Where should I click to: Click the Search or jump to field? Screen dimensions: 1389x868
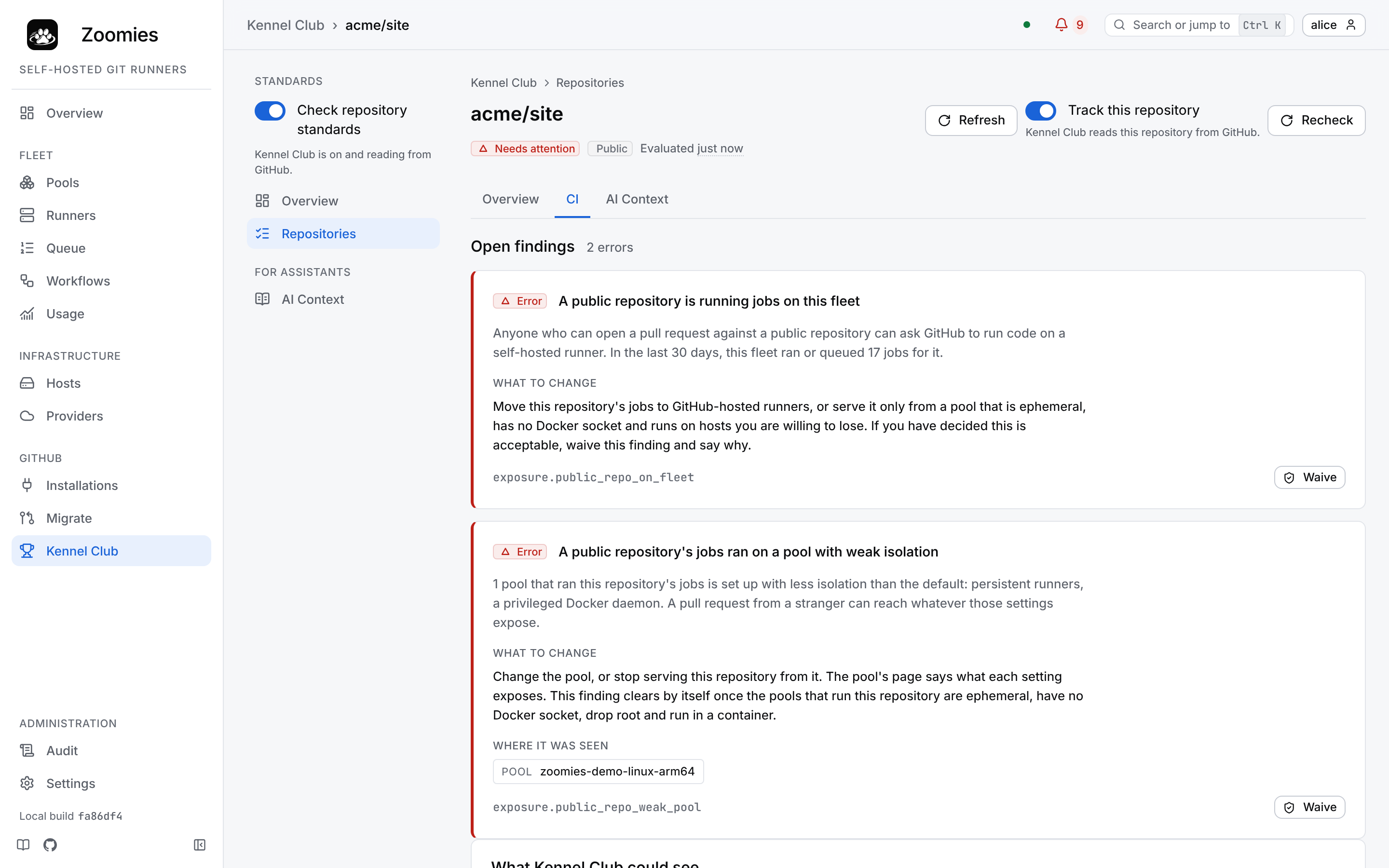pyautogui.click(x=1198, y=25)
